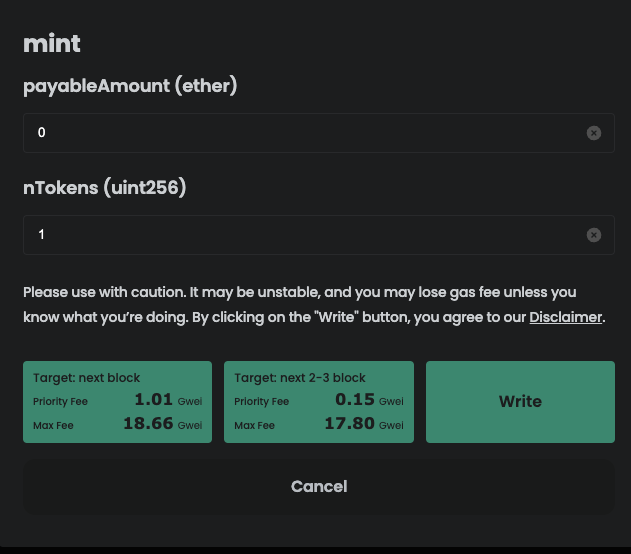631x554 pixels.
Task: Focus the nTokens (uint256) input field
Action: pos(319,235)
